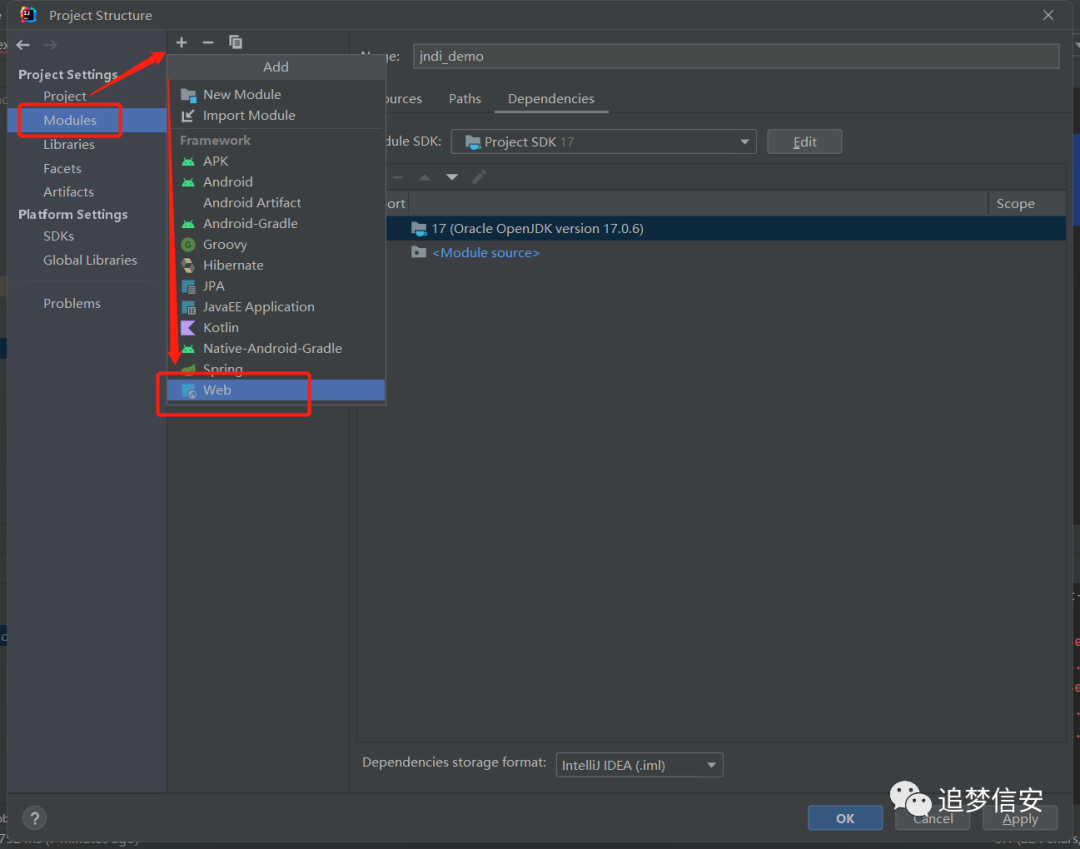Select the Module source dependency row

[725, 253]
